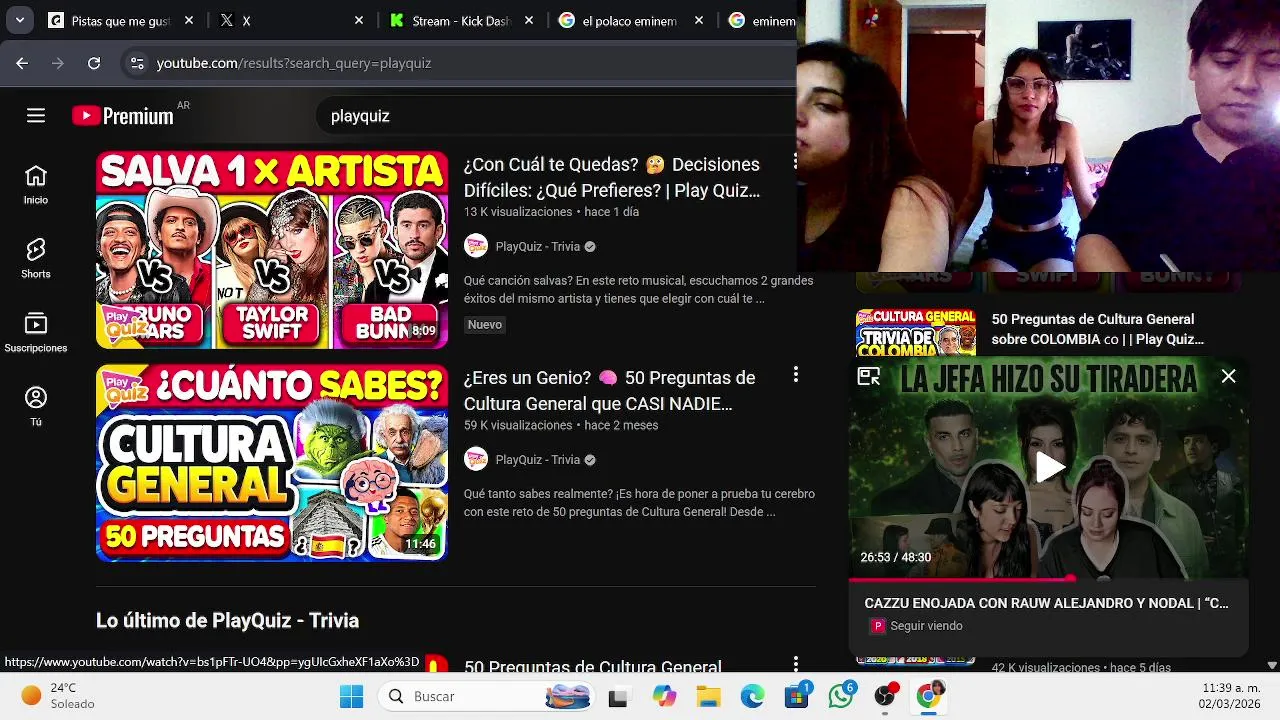Close the Stream - Kick Dash tab

point(529,20)
